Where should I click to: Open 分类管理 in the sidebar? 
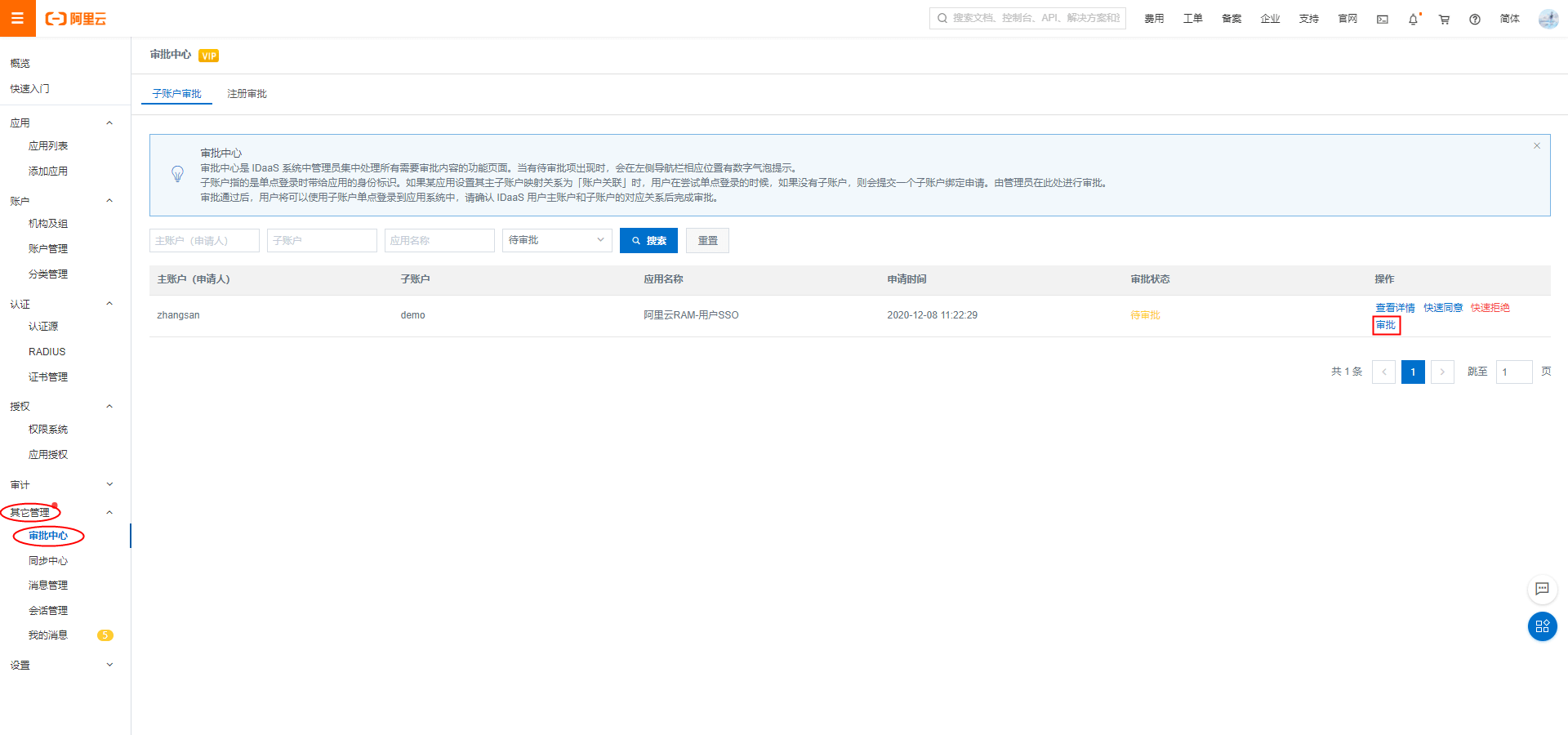[x=48, y=274]
